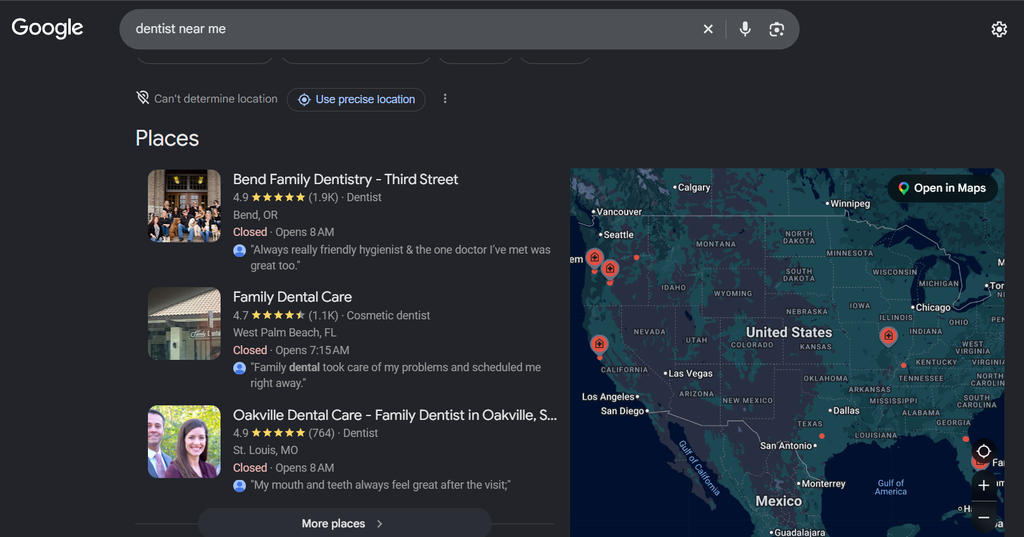
Task: Click Family Dental Care building thumbnail
Action: (184, 323)
